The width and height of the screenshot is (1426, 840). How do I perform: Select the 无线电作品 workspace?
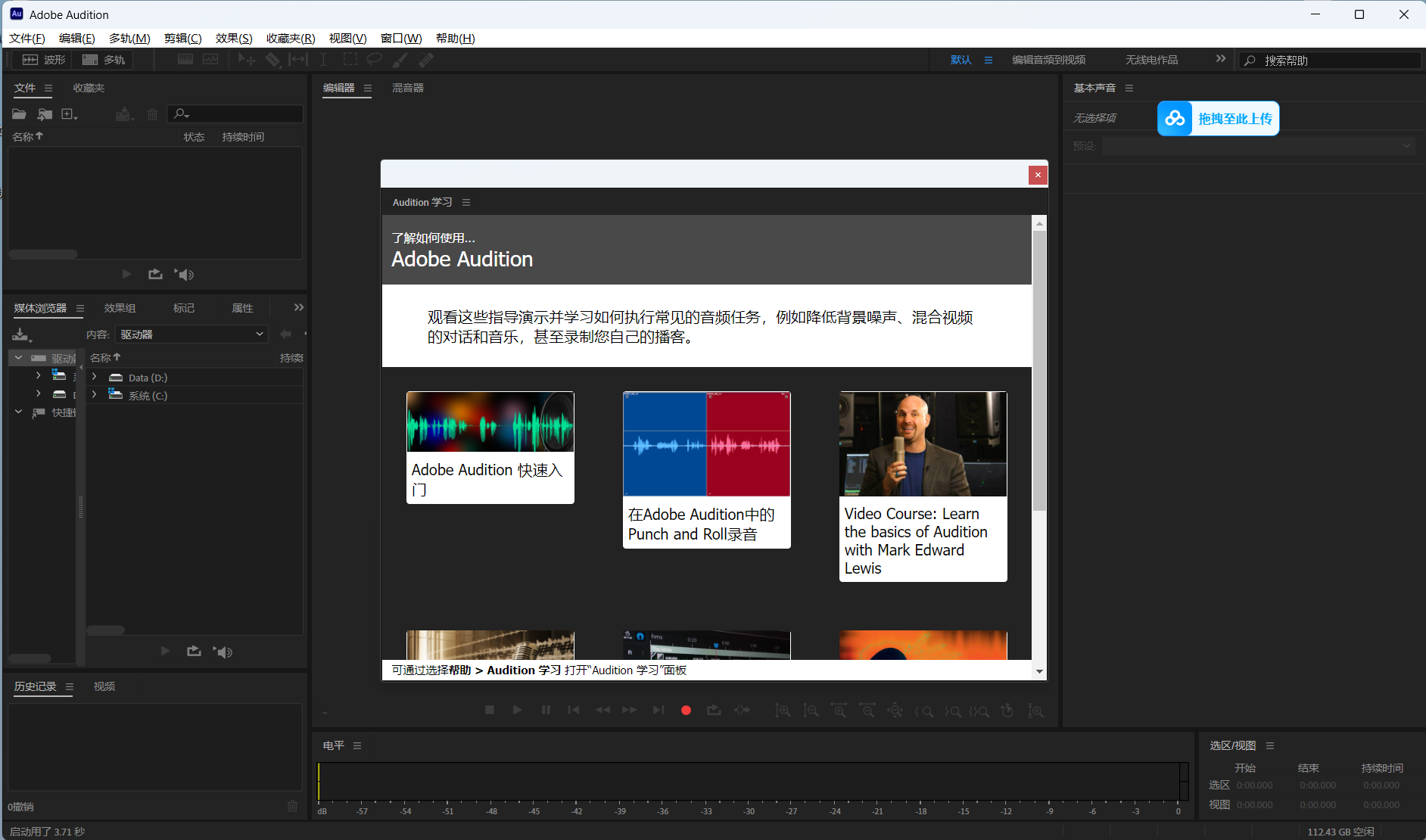pos(1151,60)
